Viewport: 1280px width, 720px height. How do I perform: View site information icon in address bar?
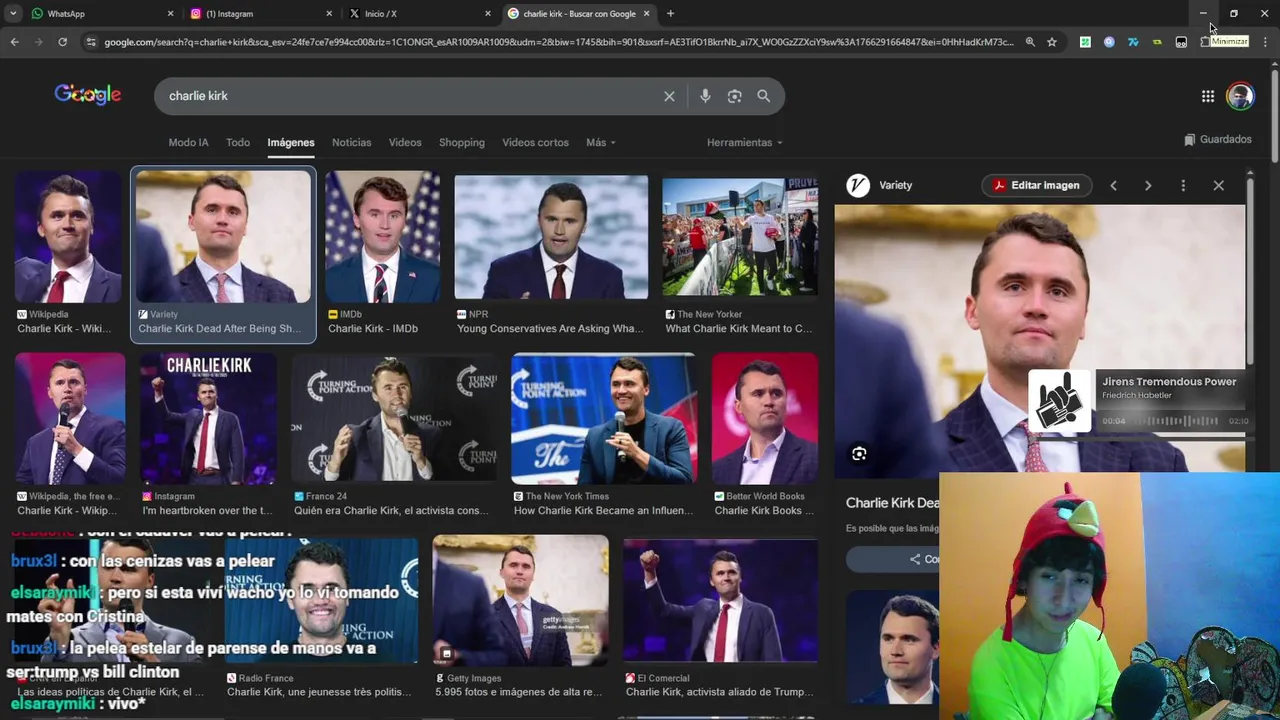click(91, 42)
